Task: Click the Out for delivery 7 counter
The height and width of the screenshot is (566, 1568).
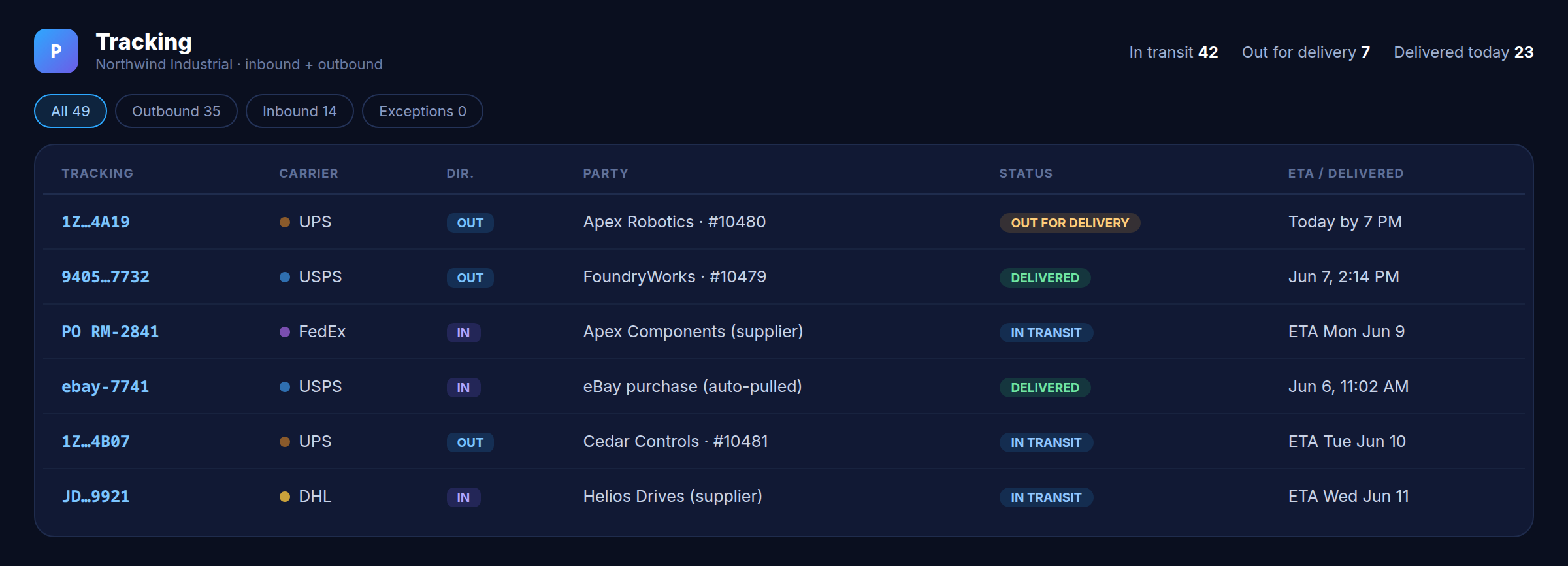Action: [x=1306, y=52]
